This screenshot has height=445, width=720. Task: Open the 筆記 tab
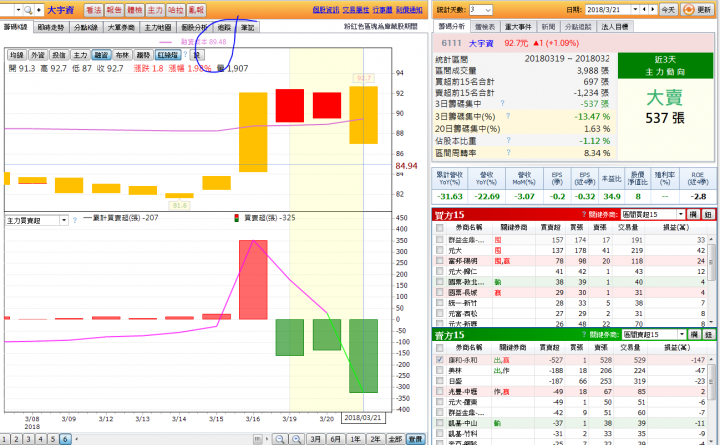[x=248, y=28]
